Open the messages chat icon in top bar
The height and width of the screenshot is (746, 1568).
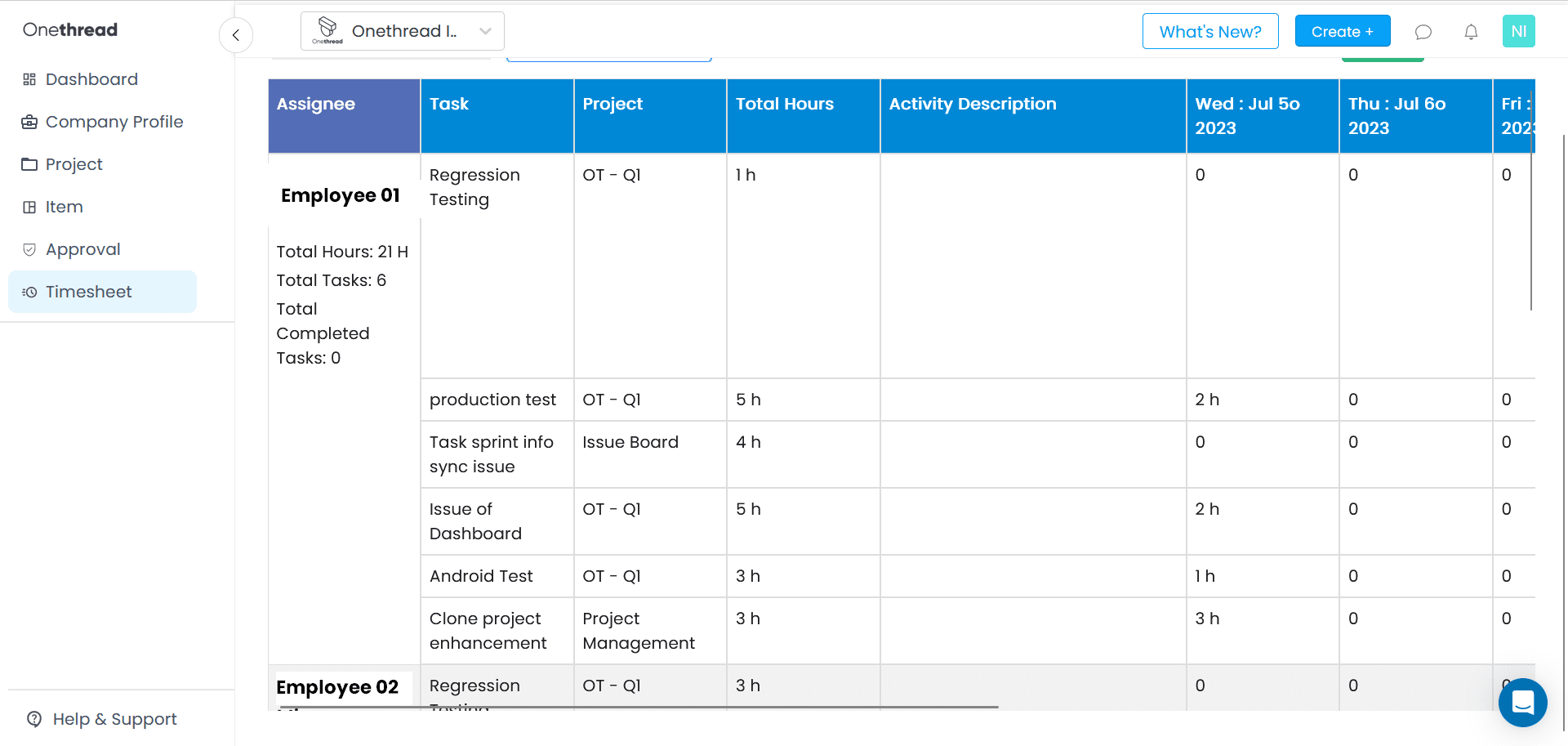click(1423, 31)
